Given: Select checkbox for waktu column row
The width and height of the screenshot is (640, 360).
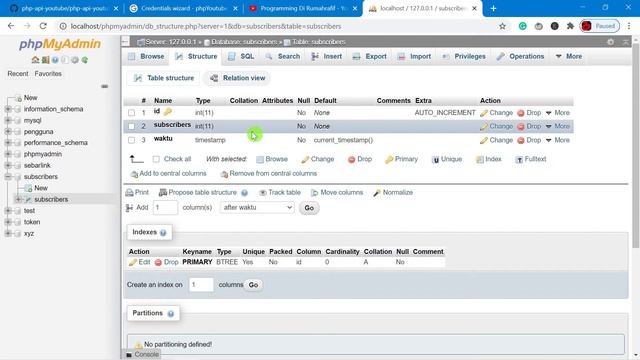Looking at the screenshot, I should click(131, 140).
